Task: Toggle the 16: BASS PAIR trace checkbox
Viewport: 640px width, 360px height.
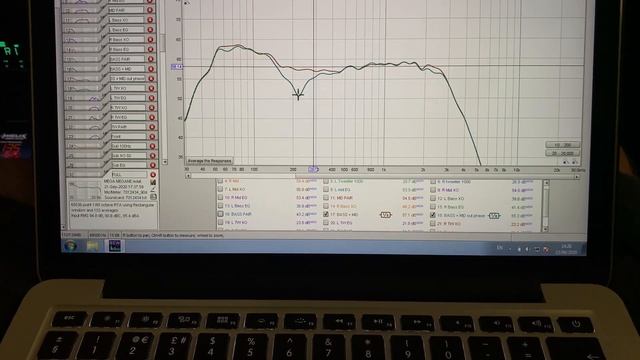Action: pyautogui.click(x=220, y=214)
